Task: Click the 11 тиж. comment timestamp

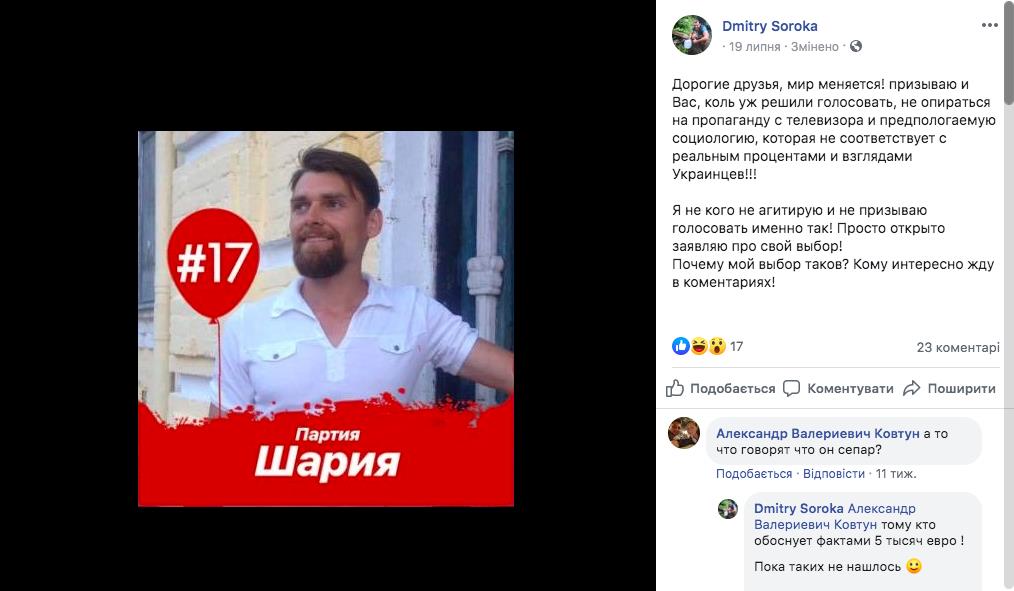Action: 896,474
